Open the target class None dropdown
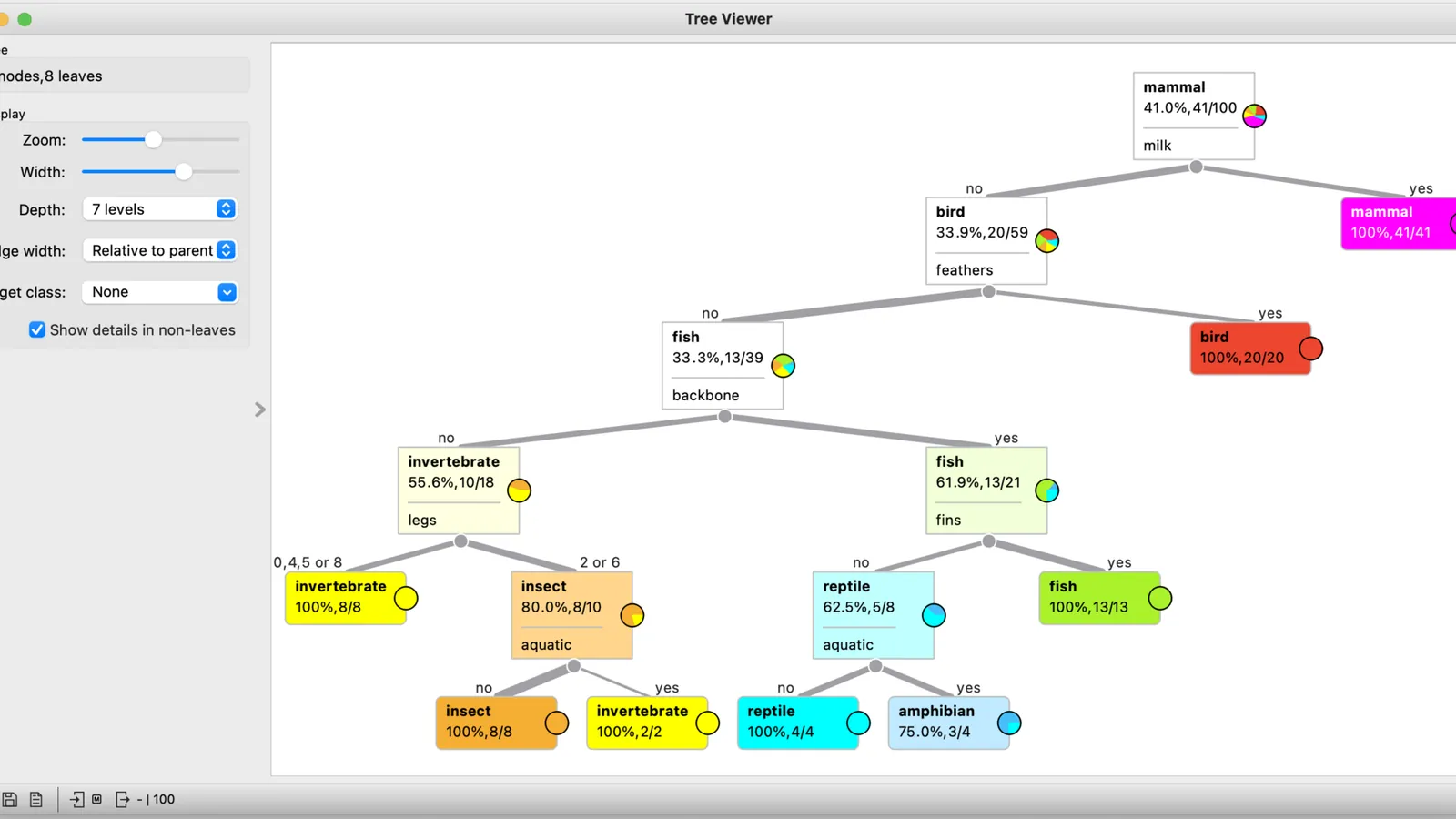This screenshot has width=1456, height=819. click(160, 292)
